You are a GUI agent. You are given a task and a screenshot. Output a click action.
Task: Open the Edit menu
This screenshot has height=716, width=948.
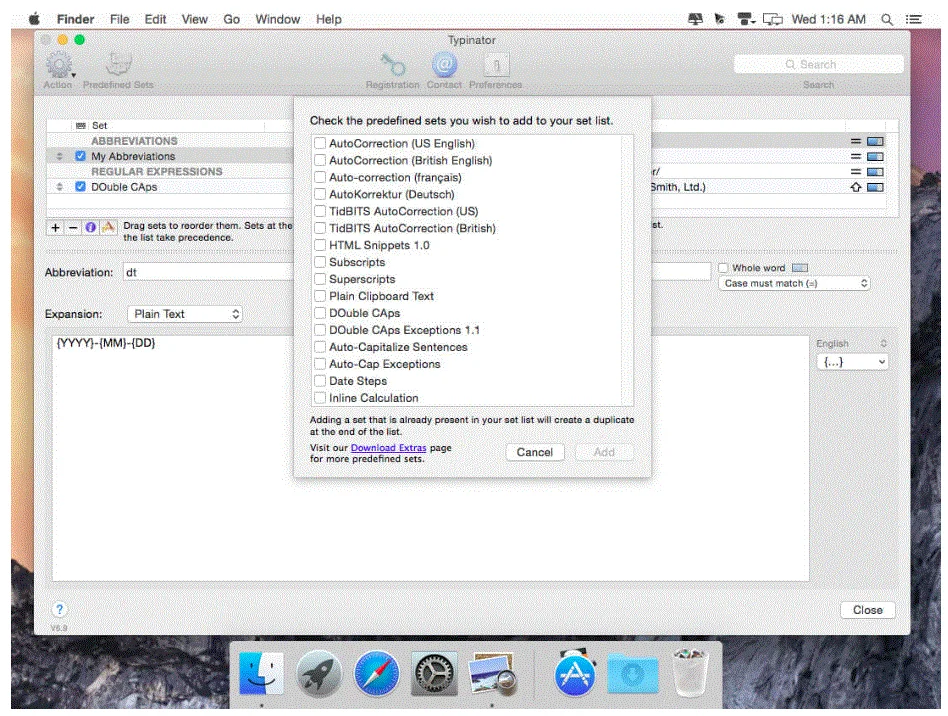(155, 19)
